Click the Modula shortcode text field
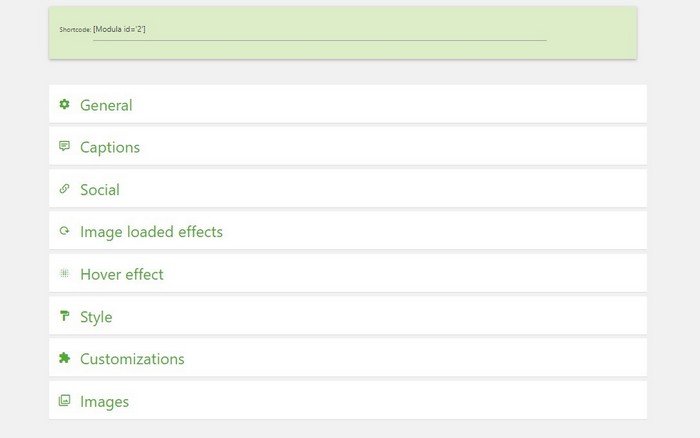This screenshot has width=700, height=438. coord(320,32)
